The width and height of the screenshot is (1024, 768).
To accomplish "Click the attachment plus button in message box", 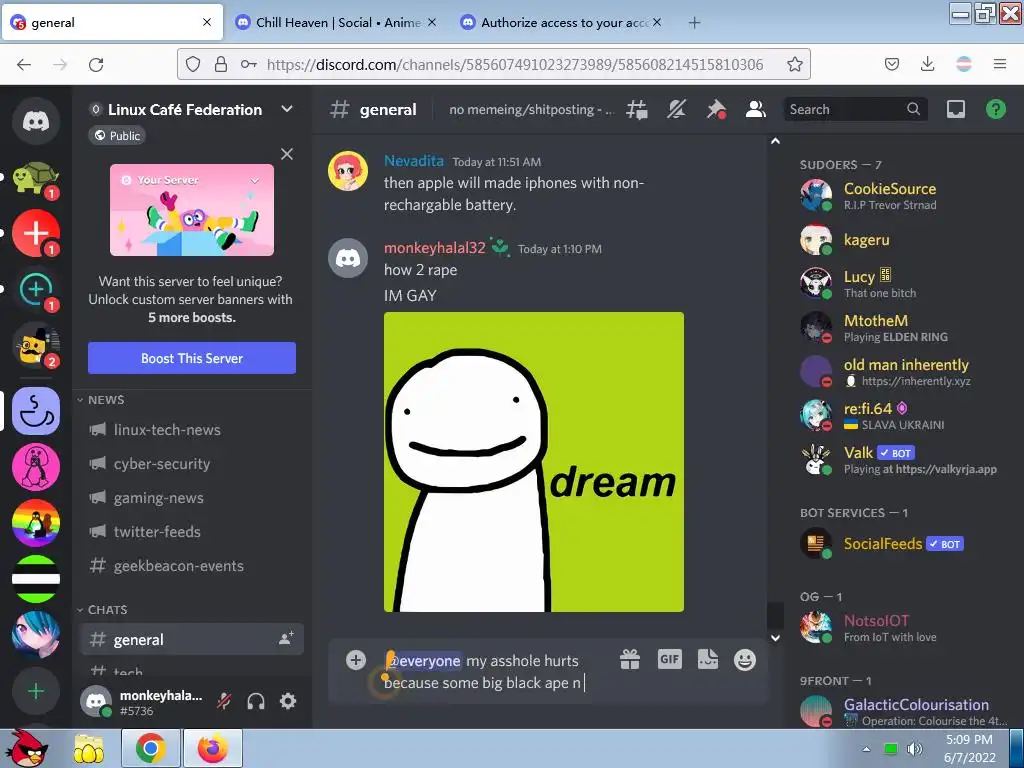I will [x=355, y=660].
